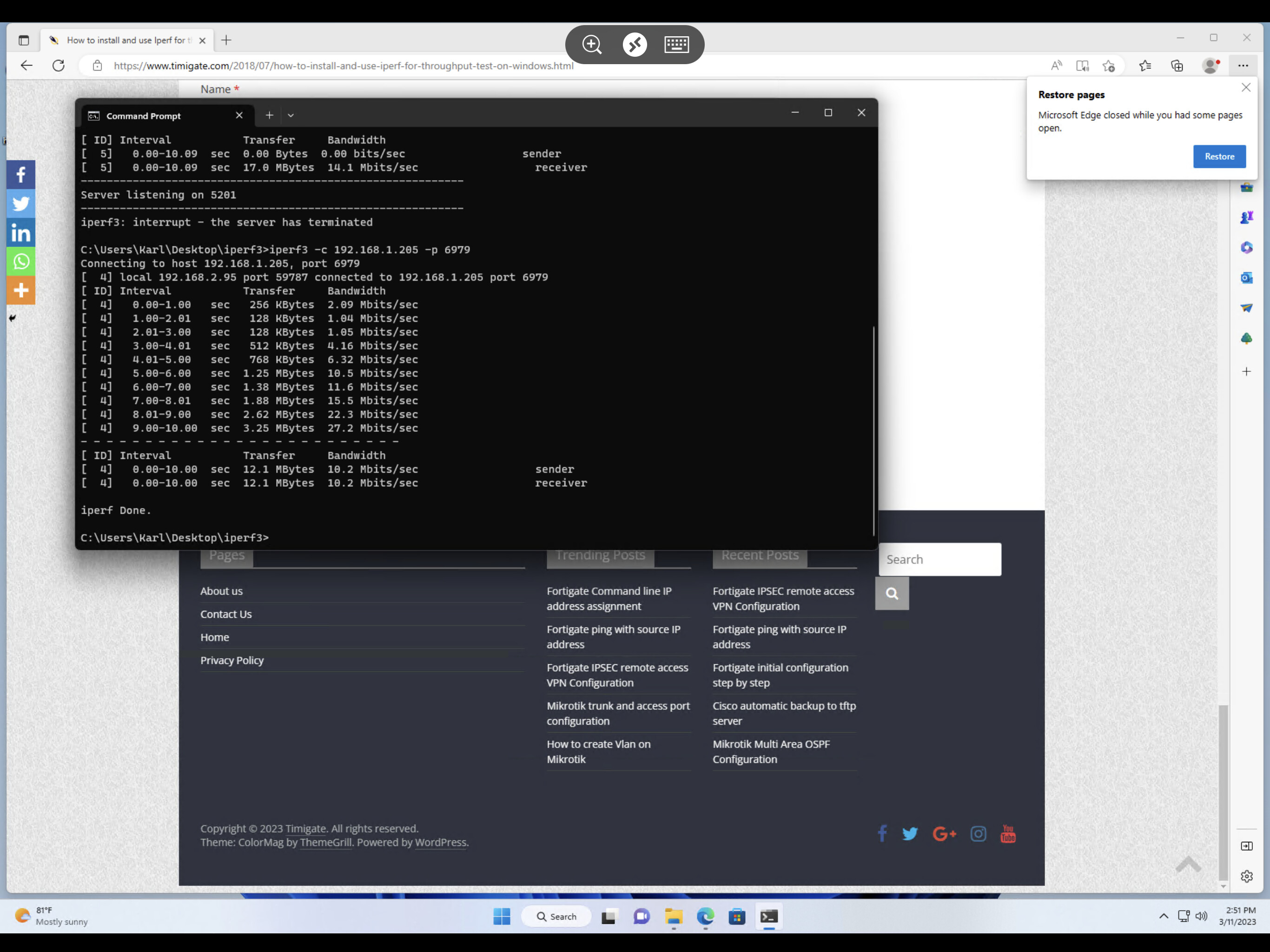Click the Edge address bar URL
The image size is (1270, 952).
(x=344, y=66)
